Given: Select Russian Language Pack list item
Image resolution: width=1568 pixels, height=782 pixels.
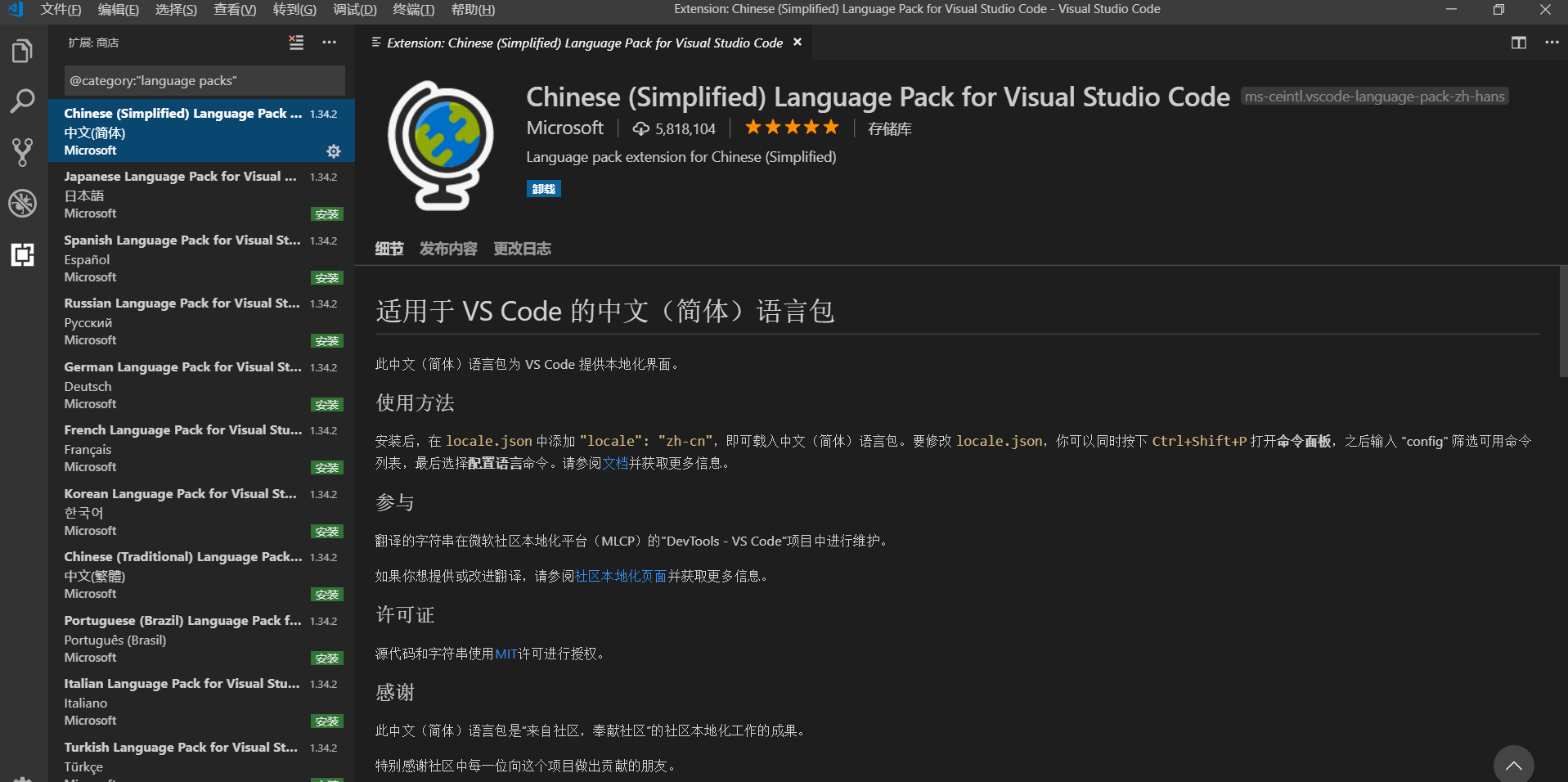Looking at the screenshot, I should click(x=201, y=321).
